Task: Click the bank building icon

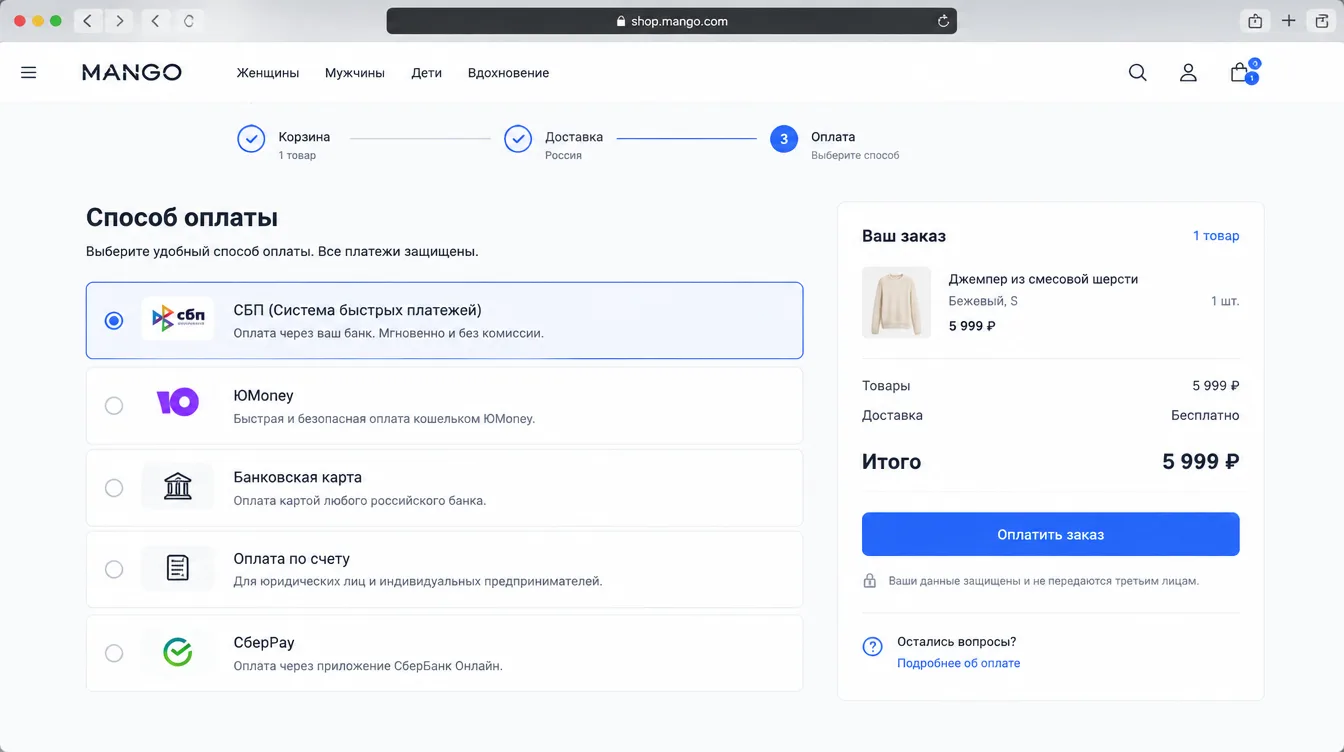Action: tap(177, 487)
